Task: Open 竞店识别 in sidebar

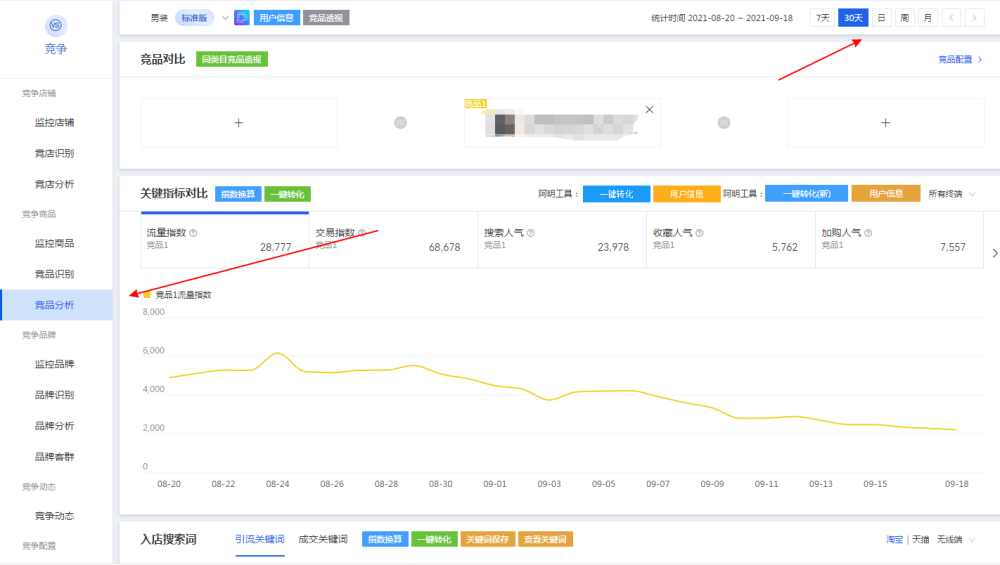Action: click(x=55, y=153)
